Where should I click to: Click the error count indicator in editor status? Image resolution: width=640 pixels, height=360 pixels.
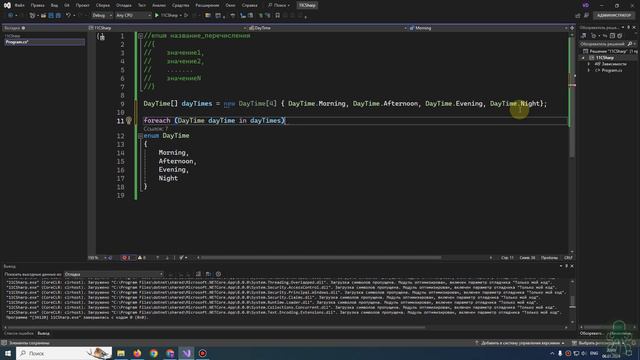(x=126, y=258)
